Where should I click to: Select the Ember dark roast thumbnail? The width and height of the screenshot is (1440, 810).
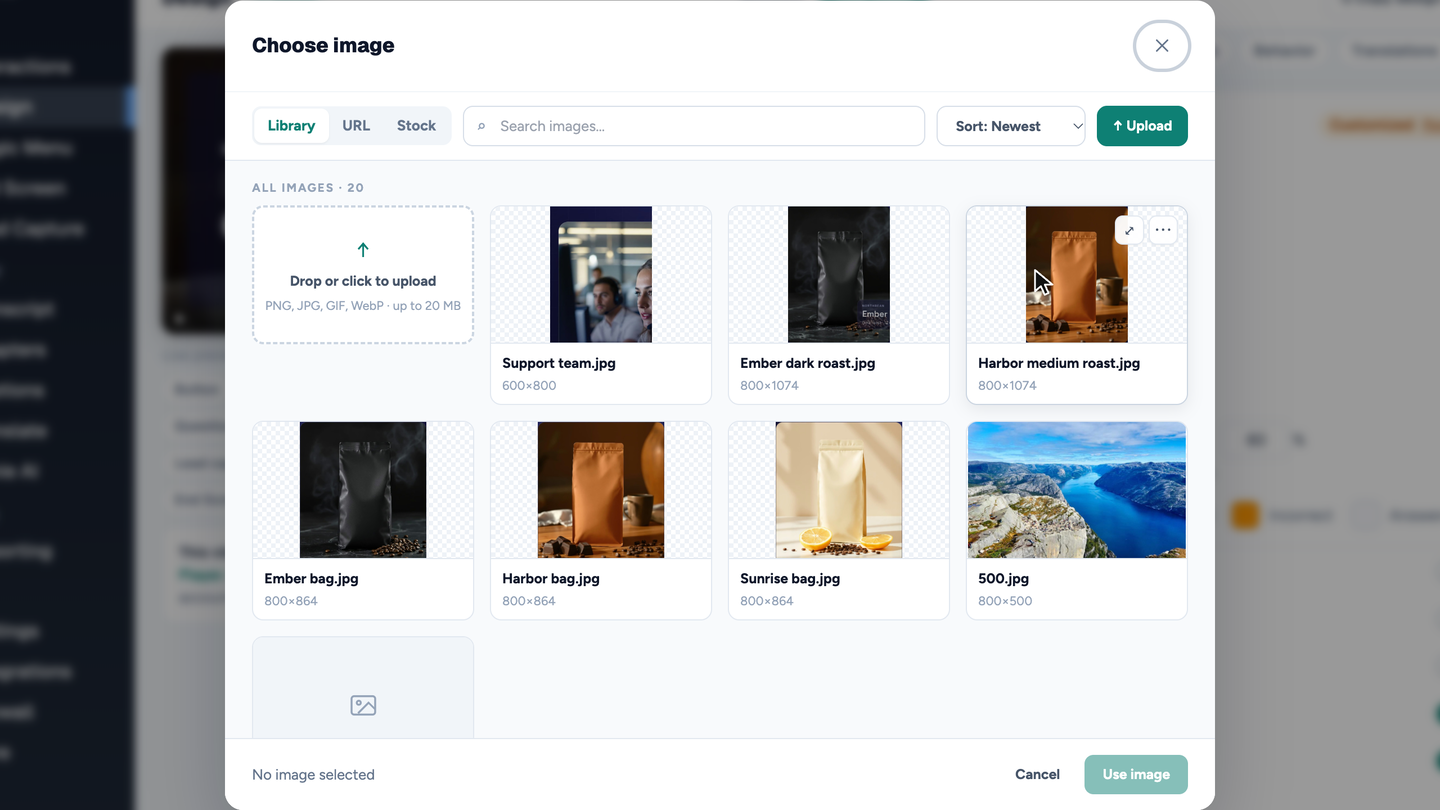(x=839, y=275)
